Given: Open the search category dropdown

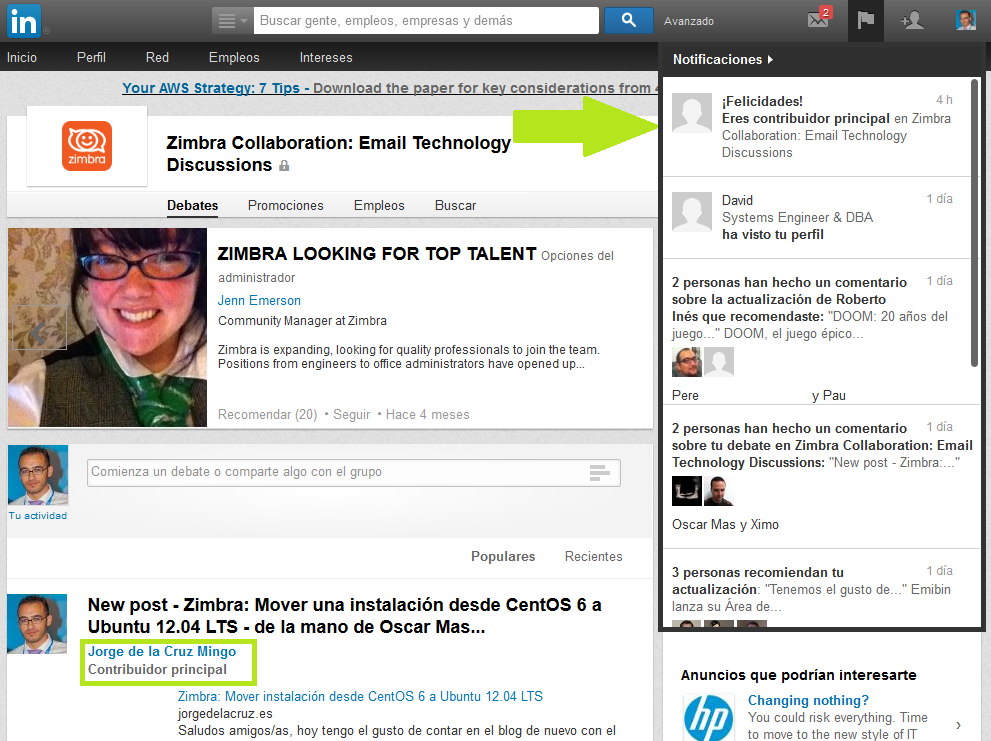Looking at the screenshot, I should coord(232,21).
